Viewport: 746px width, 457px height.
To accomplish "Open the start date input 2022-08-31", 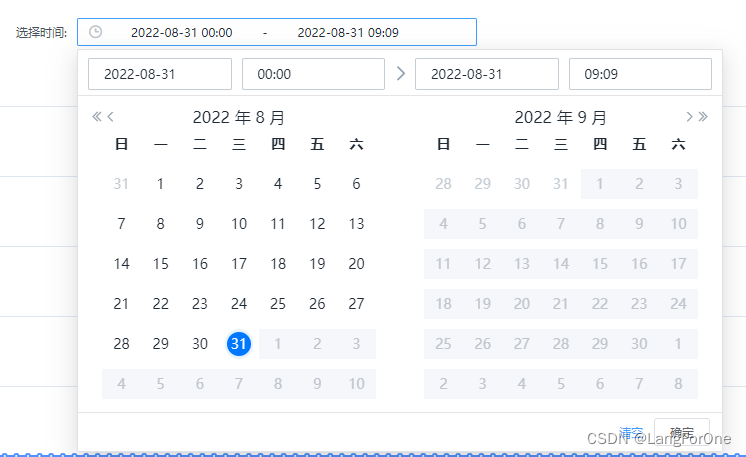I will coord(160,74).
